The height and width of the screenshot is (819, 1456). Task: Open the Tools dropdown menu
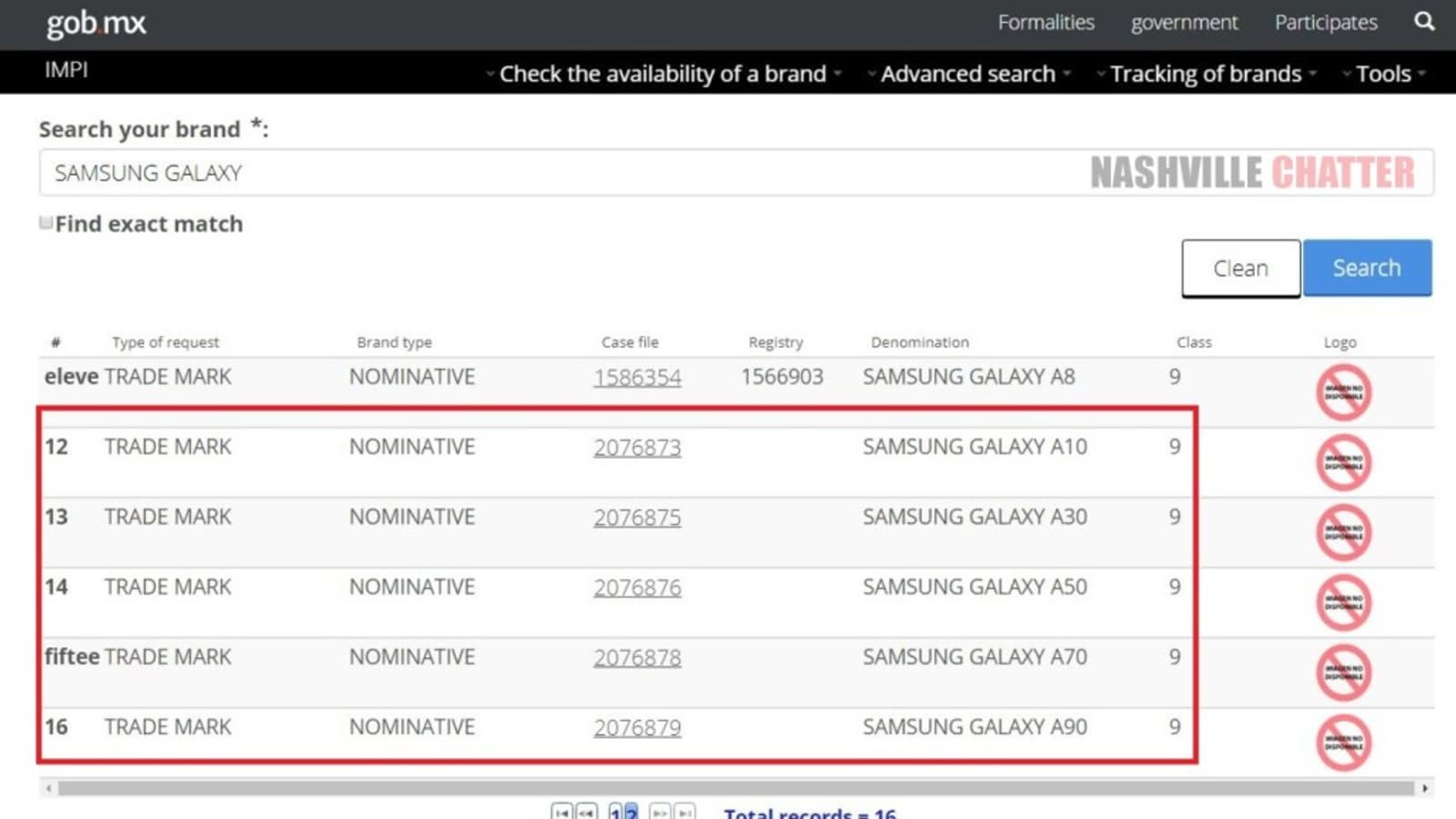pos(1383,74)
